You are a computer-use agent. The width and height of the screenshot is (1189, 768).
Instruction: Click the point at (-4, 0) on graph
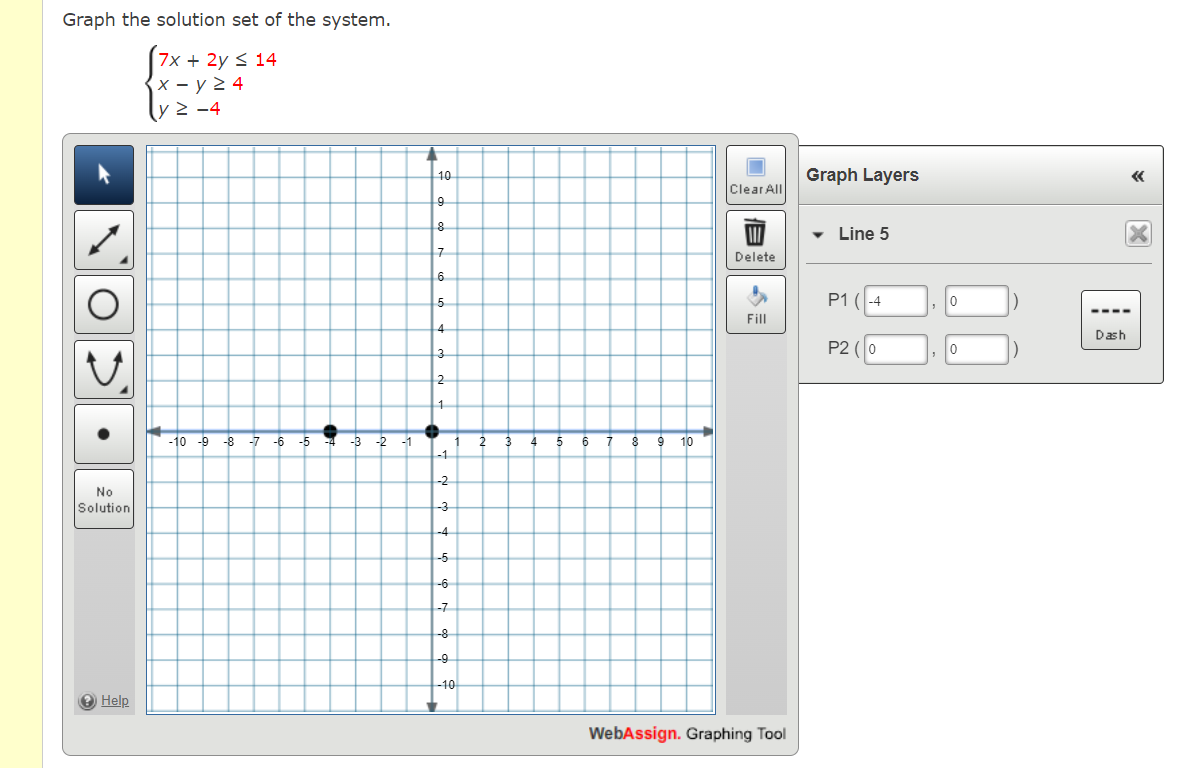click(x=330, y=431)
